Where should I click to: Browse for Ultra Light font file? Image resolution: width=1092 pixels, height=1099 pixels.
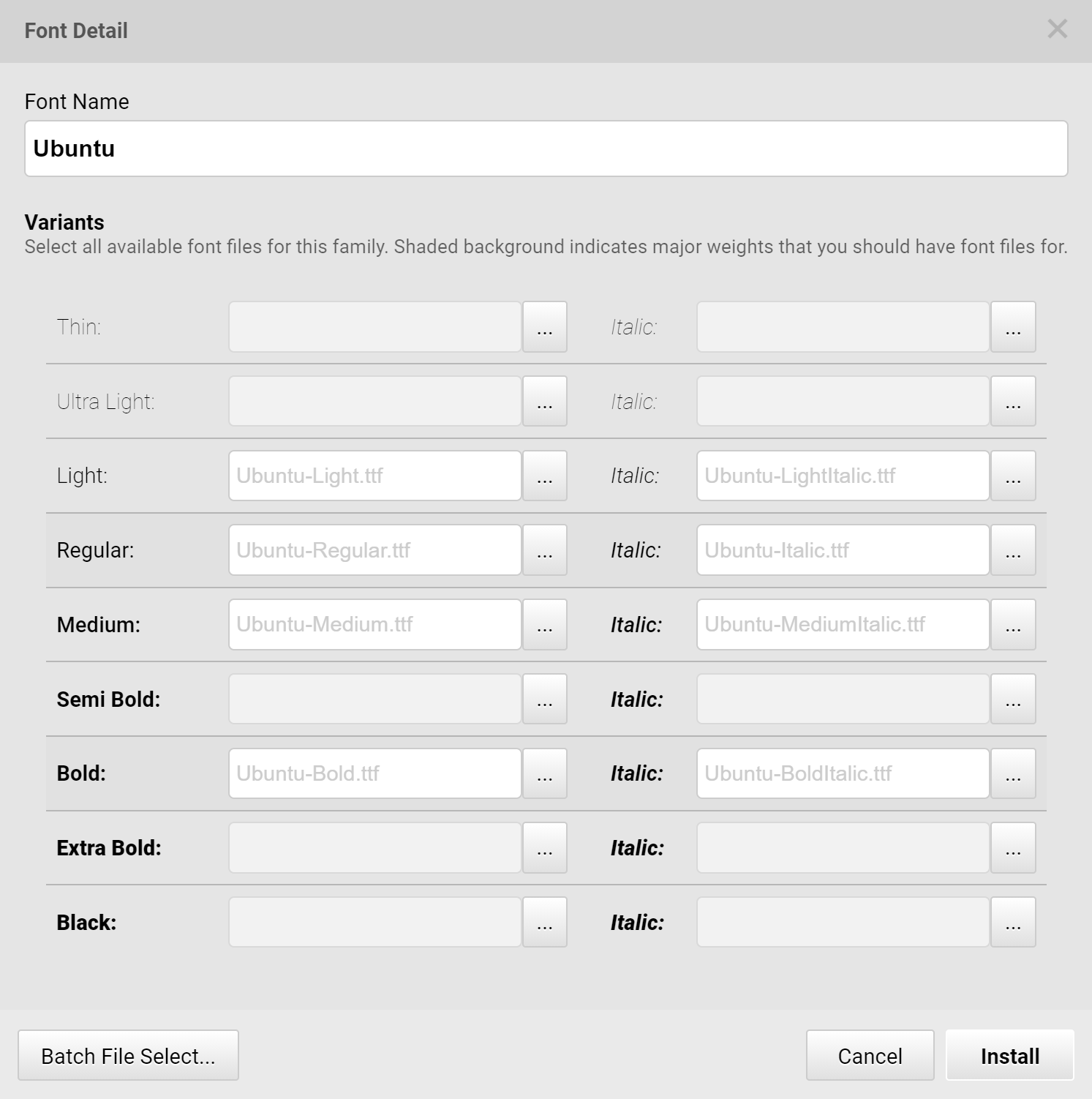click(545, 401)
